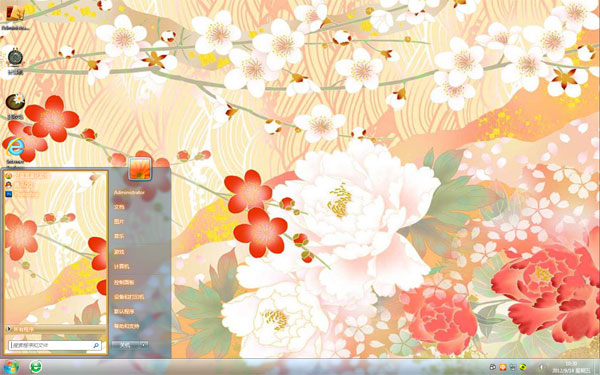
Task: Open the Administrator personal folder
Action: [129, 192]
